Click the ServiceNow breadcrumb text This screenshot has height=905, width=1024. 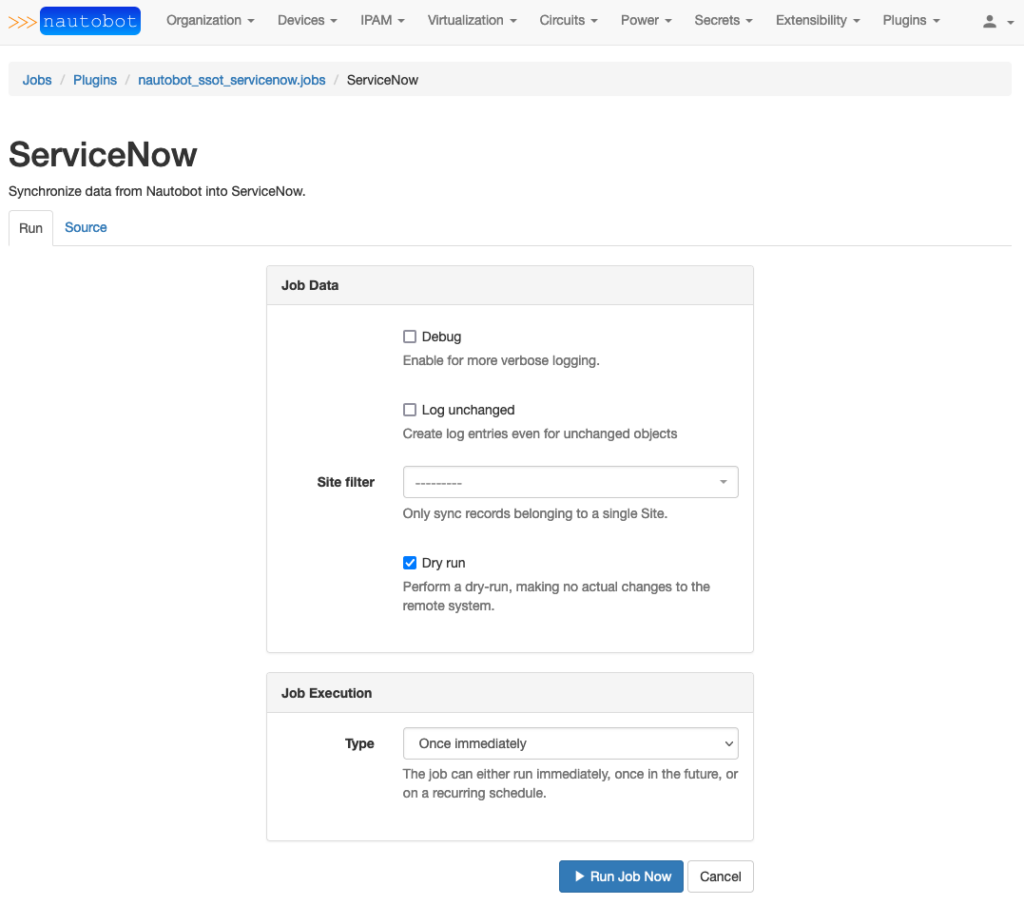(x=382, y=80)
